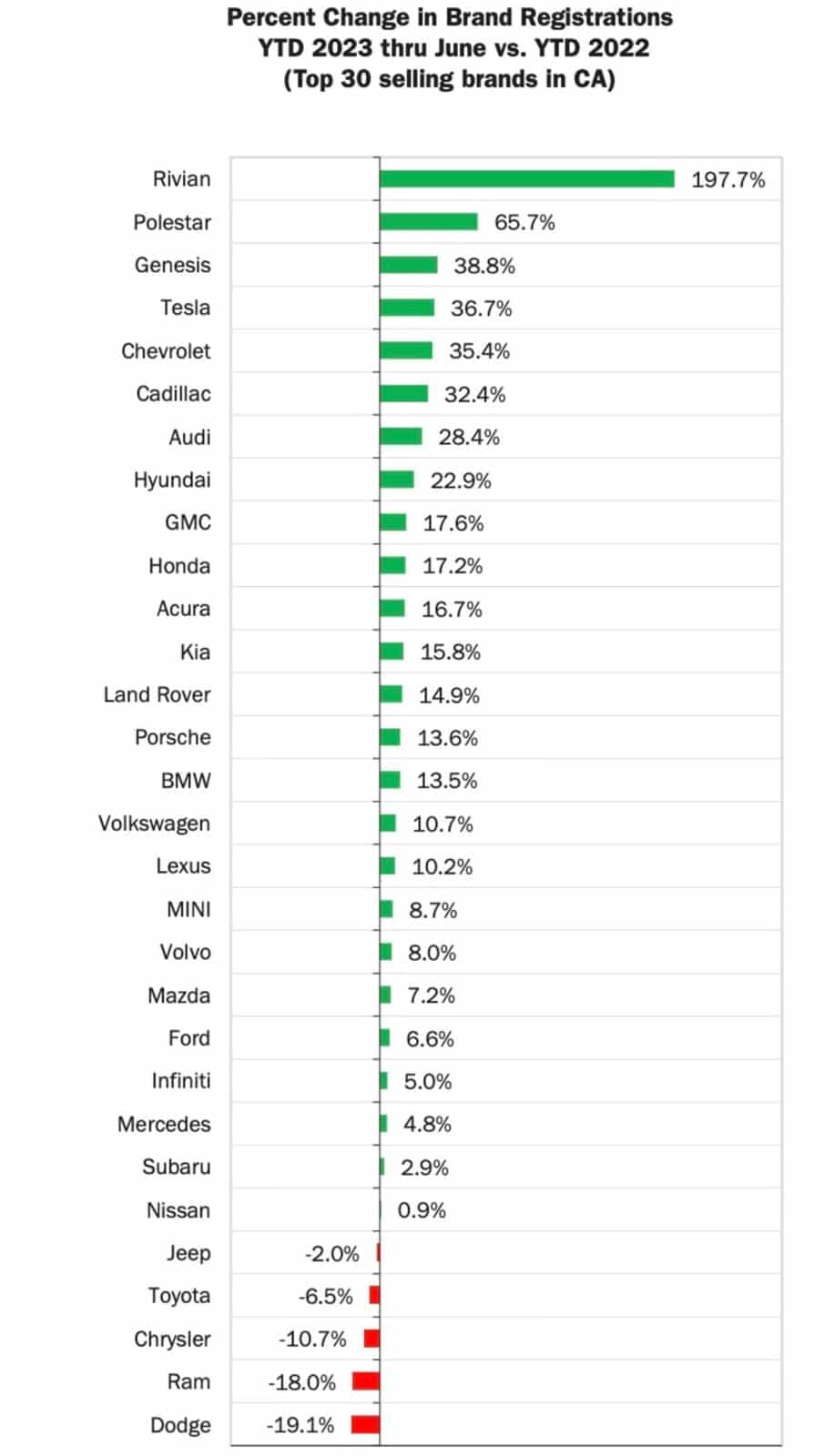Click the Cadillac green bar
Screen dimensions: 824x1456
pos(404,394)
